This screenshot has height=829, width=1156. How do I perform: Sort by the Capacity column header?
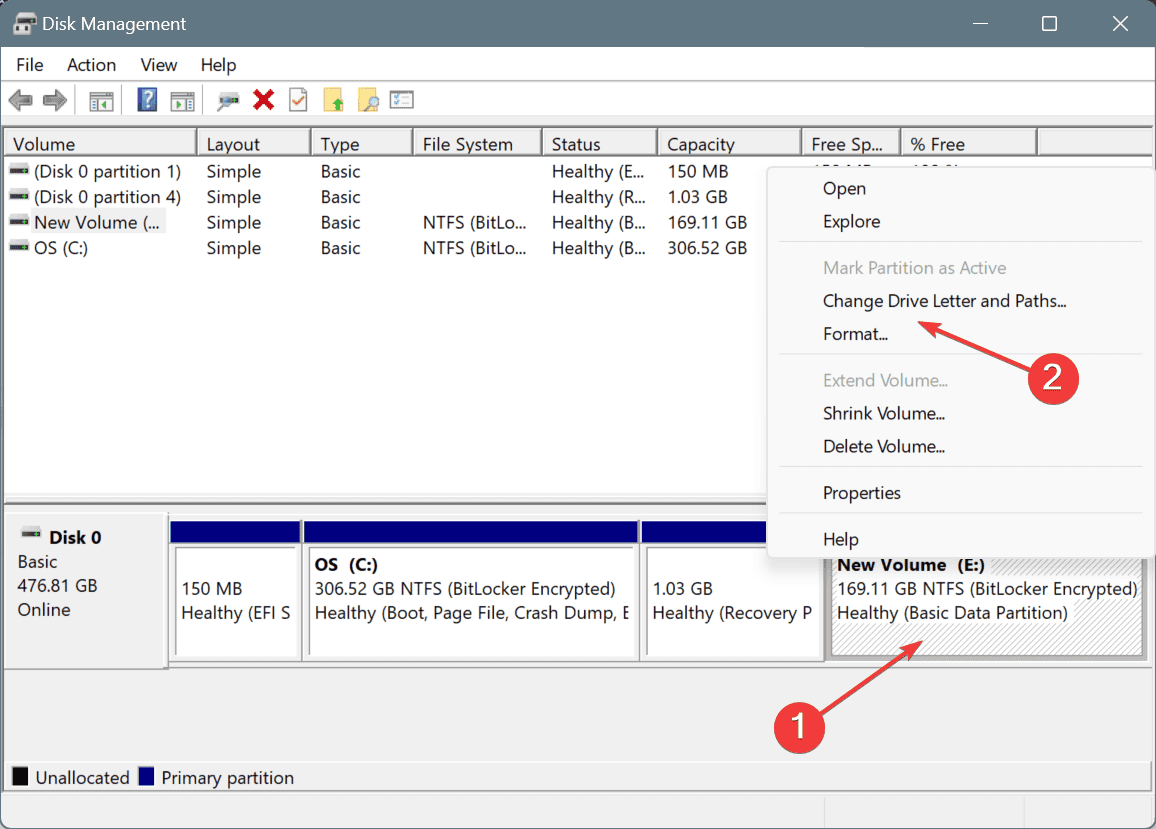[x=729, y=144]
